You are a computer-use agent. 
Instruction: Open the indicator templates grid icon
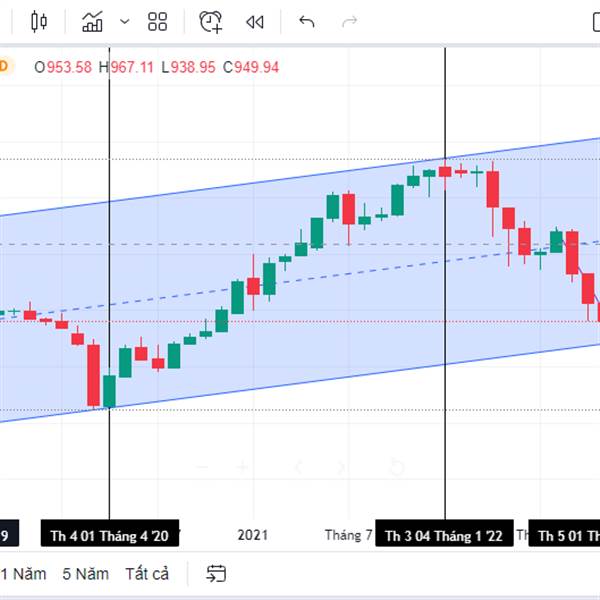[x=157, y=21]
